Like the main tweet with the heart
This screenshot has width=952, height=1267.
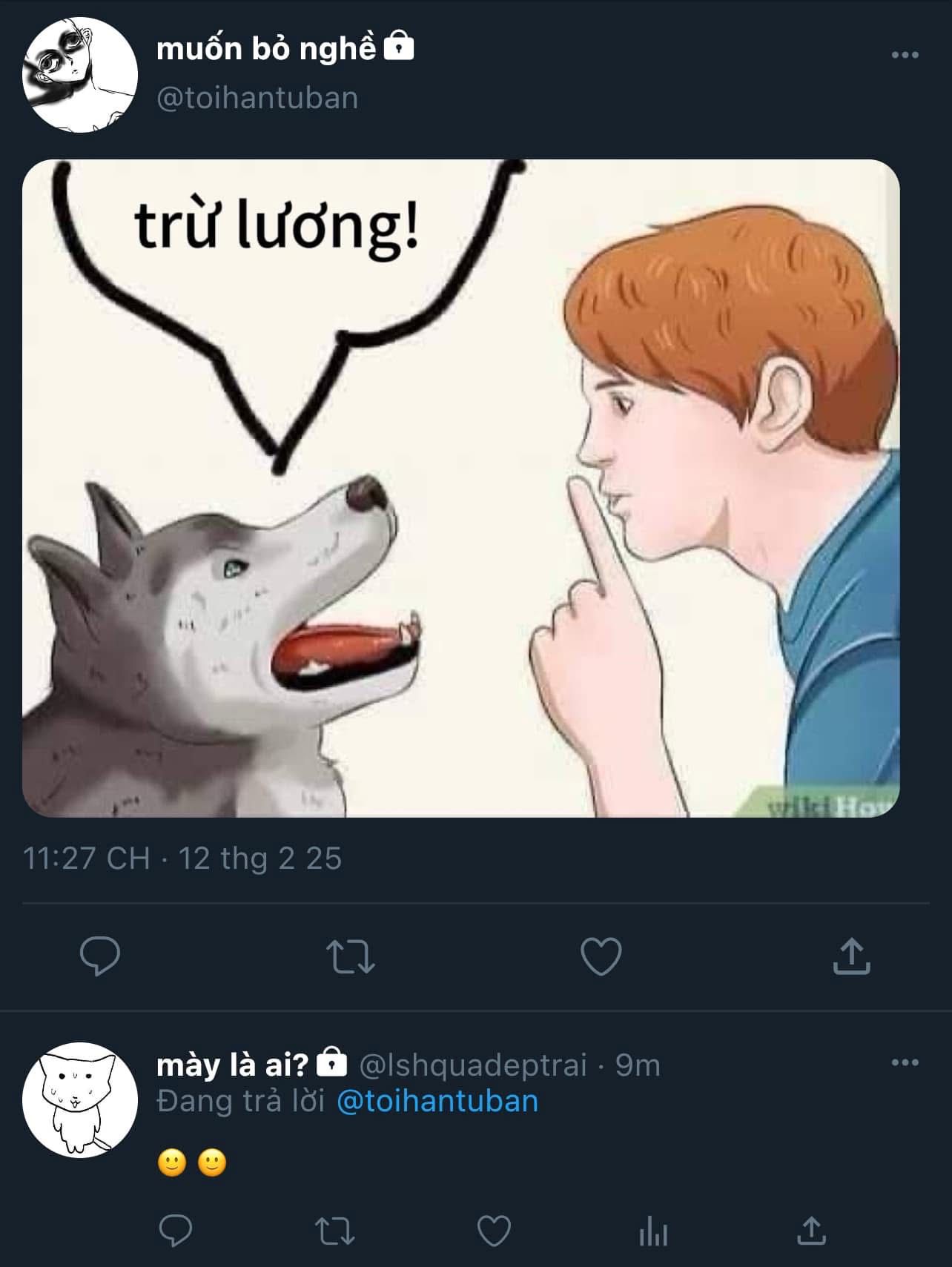(601, 956)
